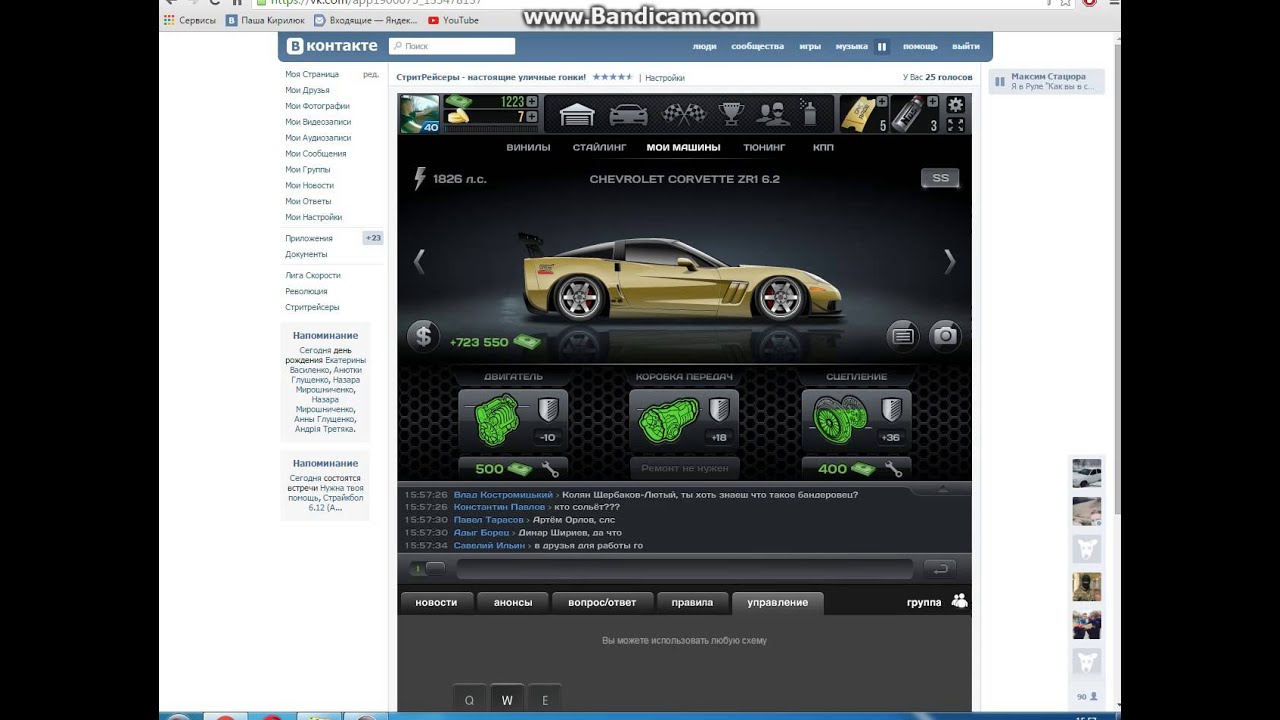
Task: Select the управление tab
Action: 777,602
